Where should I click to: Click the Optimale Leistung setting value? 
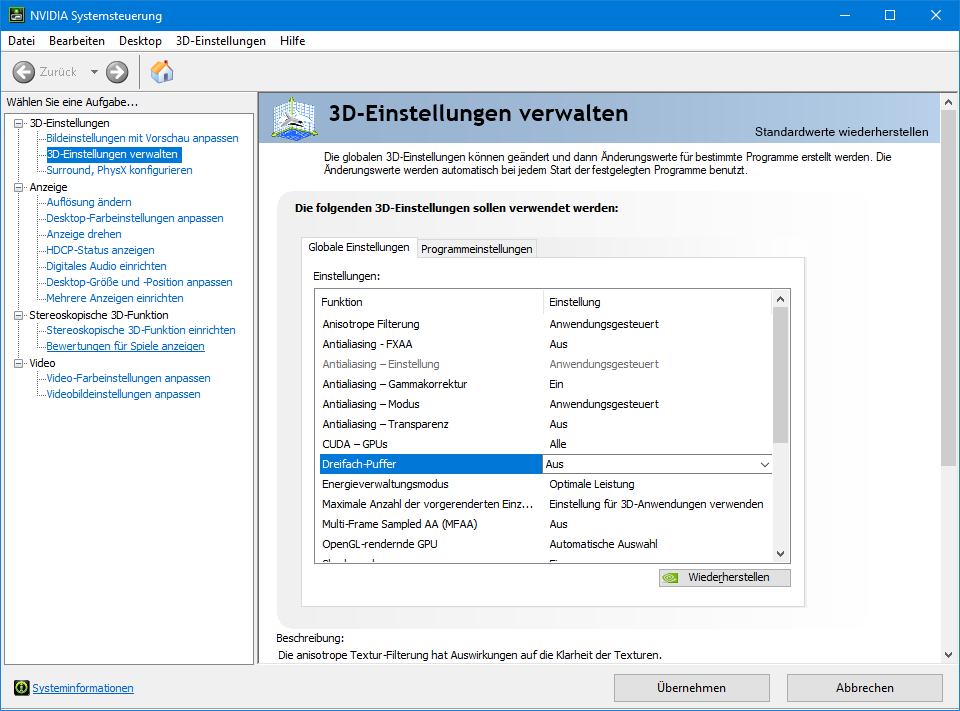pyautogui.click(x=591, y=484)
